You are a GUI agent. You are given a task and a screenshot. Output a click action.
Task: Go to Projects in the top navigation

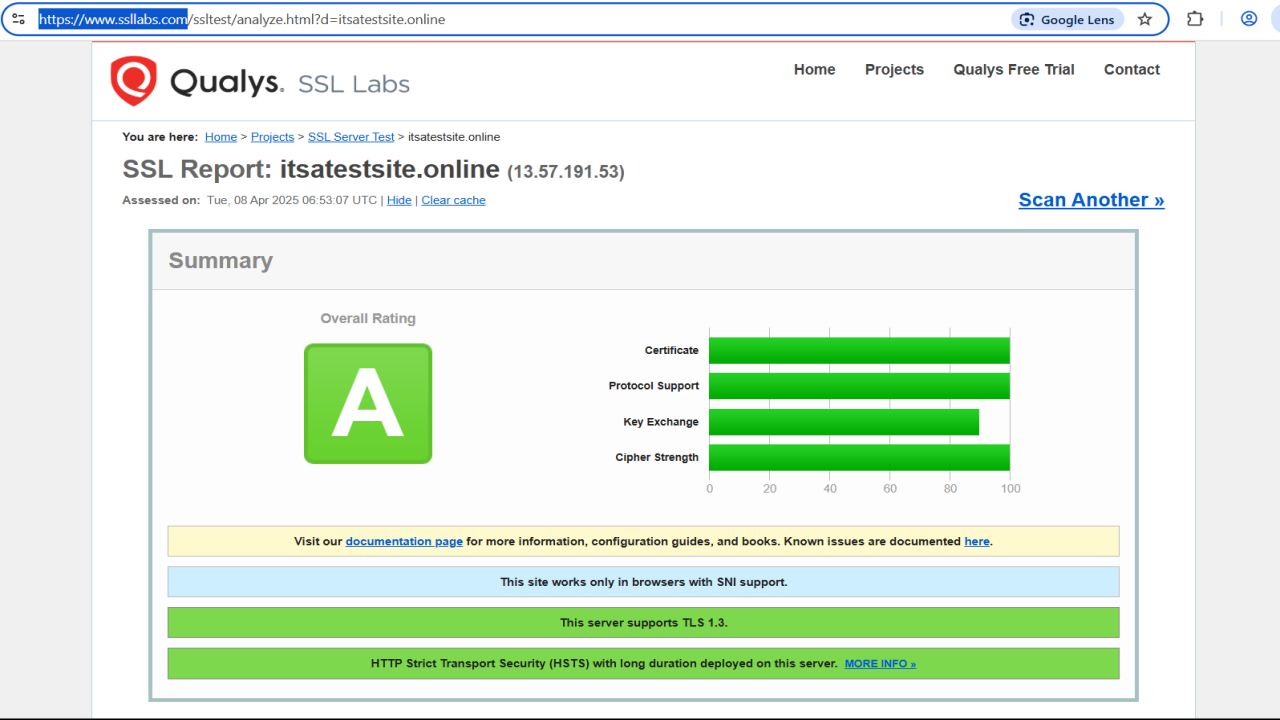tap(894, 69)
